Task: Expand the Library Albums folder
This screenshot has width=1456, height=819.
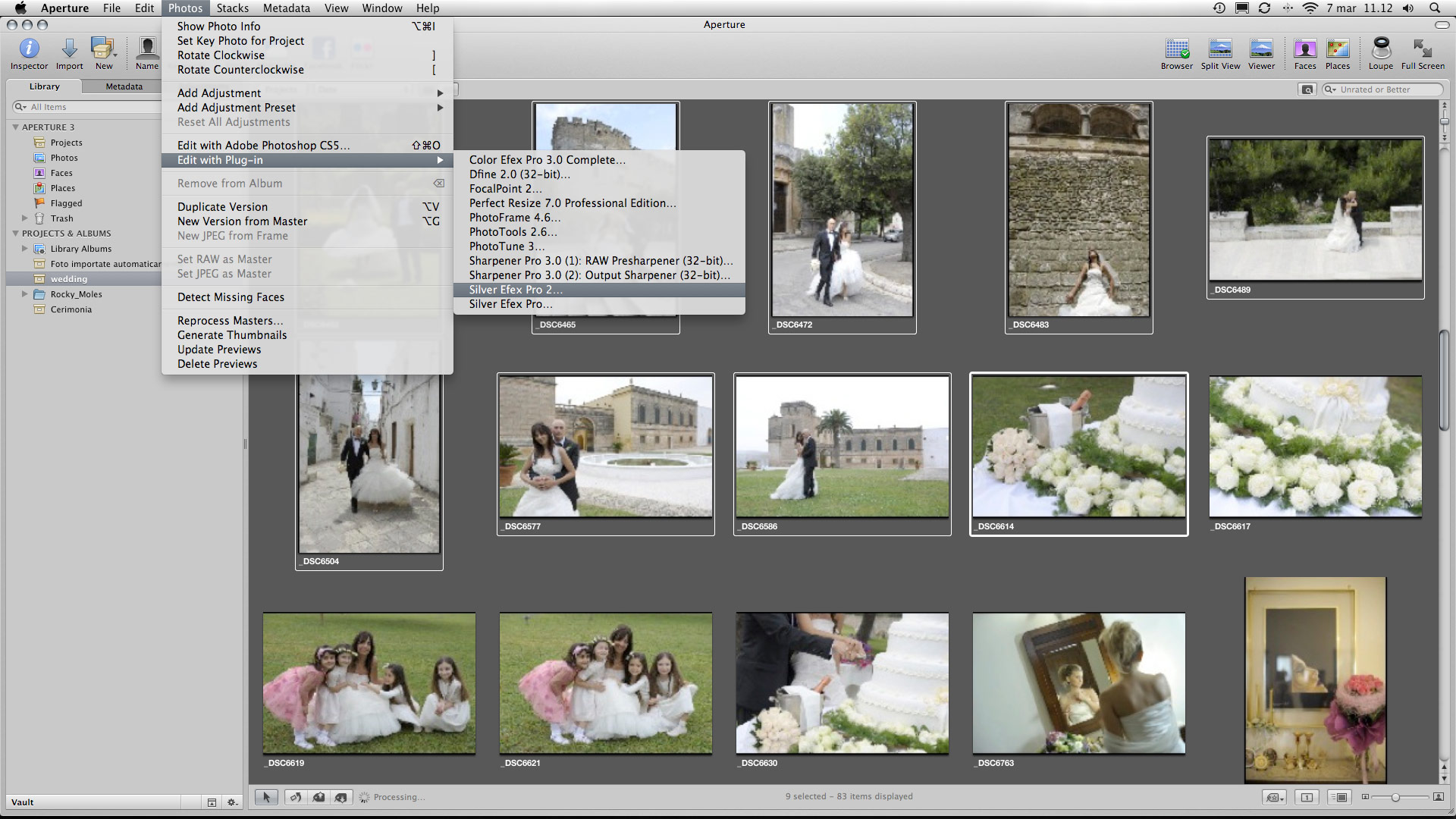Action: coord(24,249)
